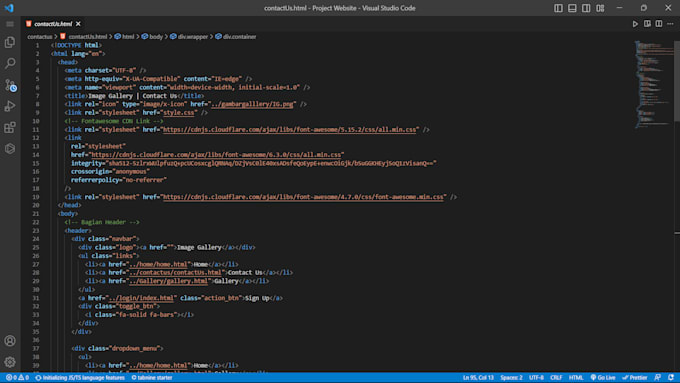
Task: Click the Ln 95, Col 13 cursor position
Action: tap(478, 378)
